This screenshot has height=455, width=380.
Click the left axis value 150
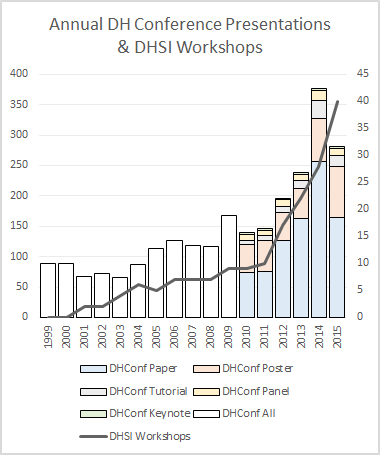[x=19, y=226]
